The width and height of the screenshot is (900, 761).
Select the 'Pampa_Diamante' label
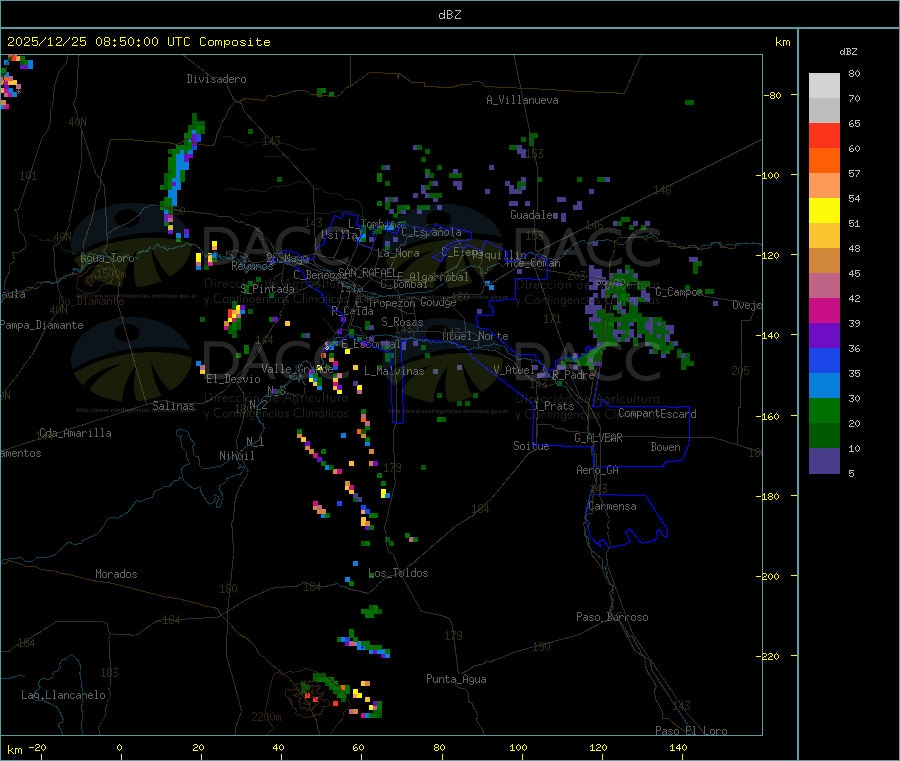[x=42, y=325]
